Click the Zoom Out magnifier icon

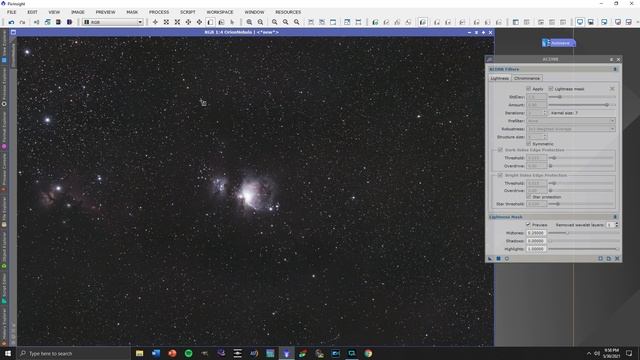[x=260, y=22]
